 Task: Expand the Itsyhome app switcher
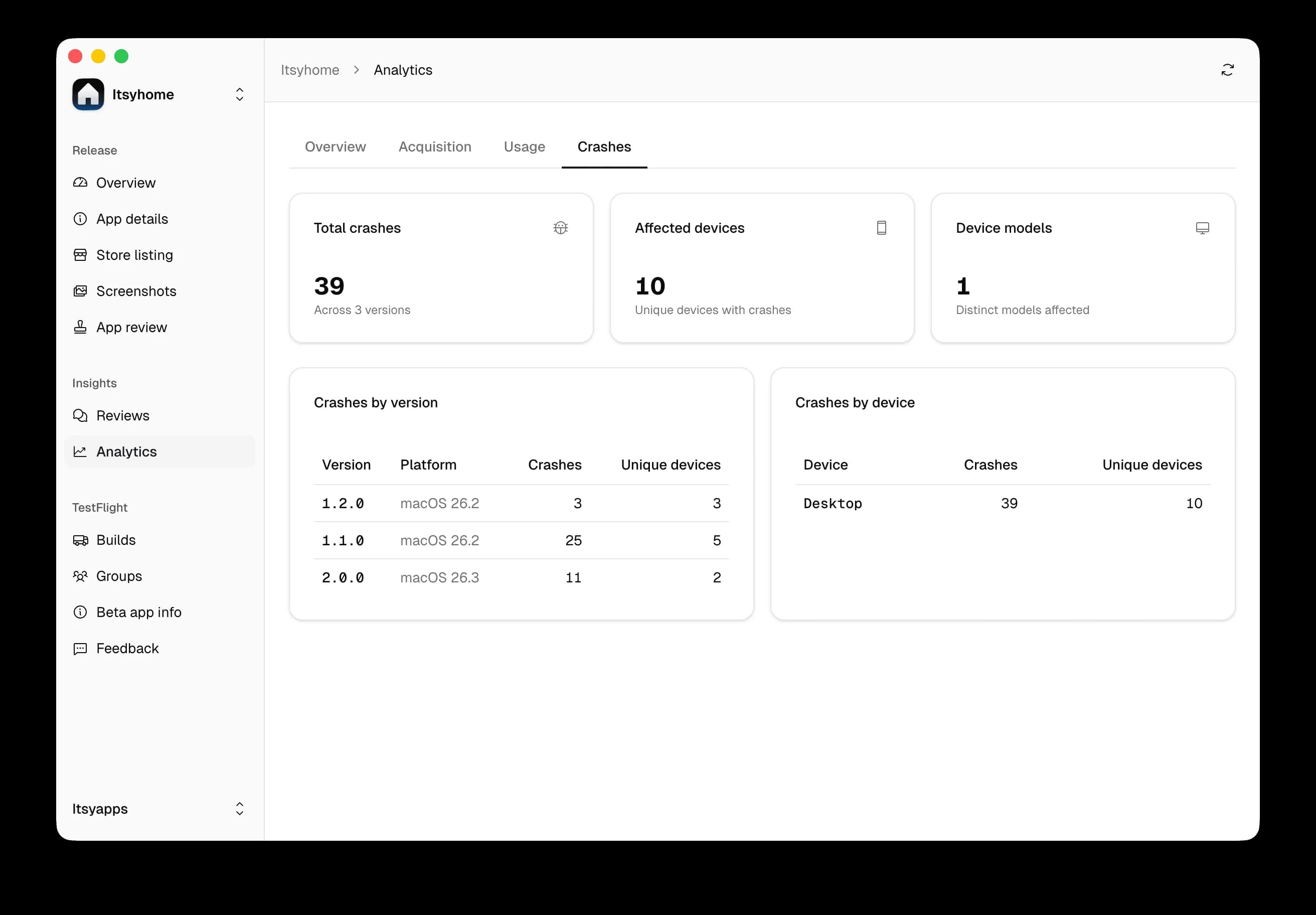pyautogui.click(x=240, y=94)
